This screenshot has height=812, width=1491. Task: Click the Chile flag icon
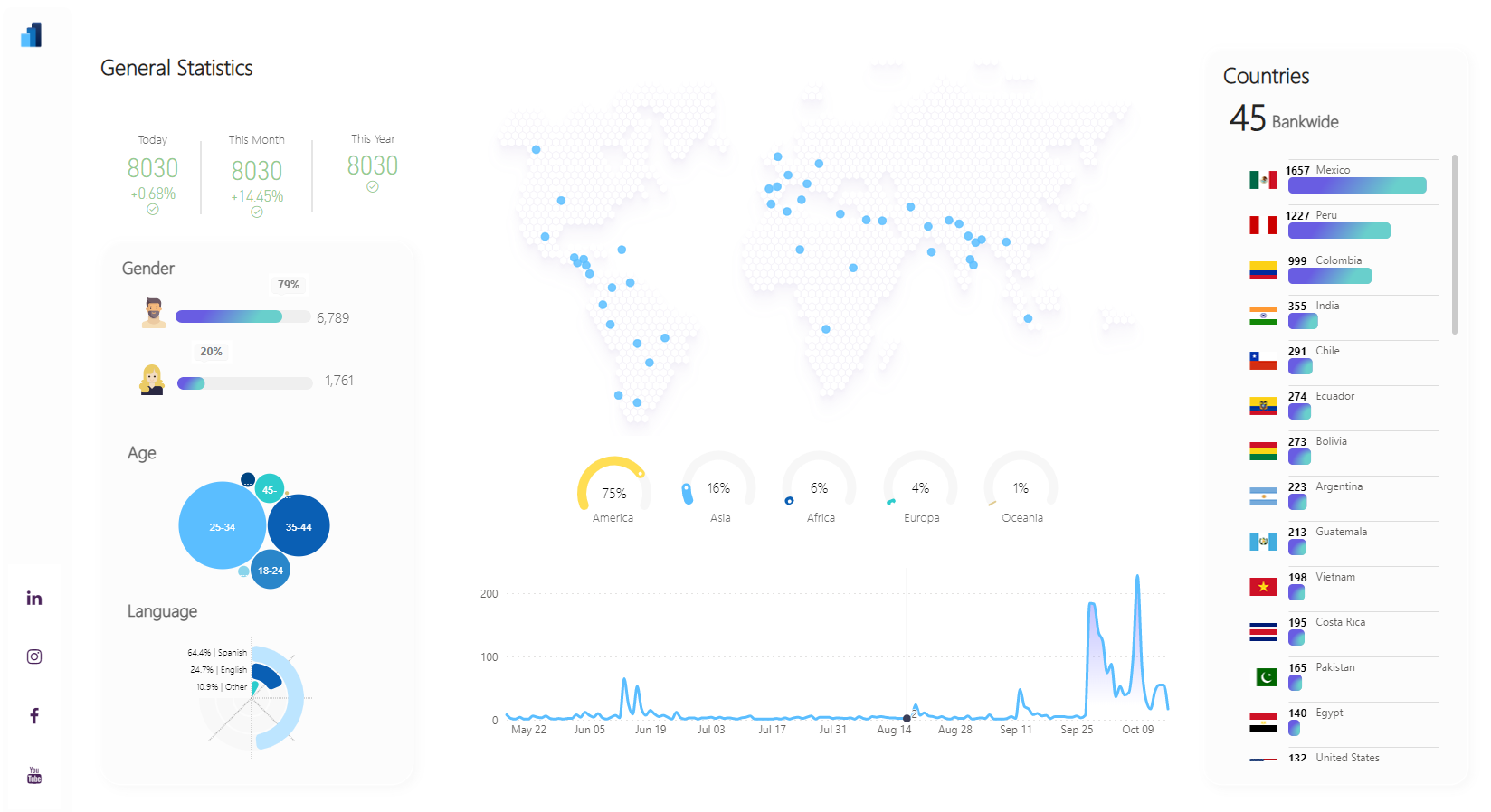tap(1263, 361)
